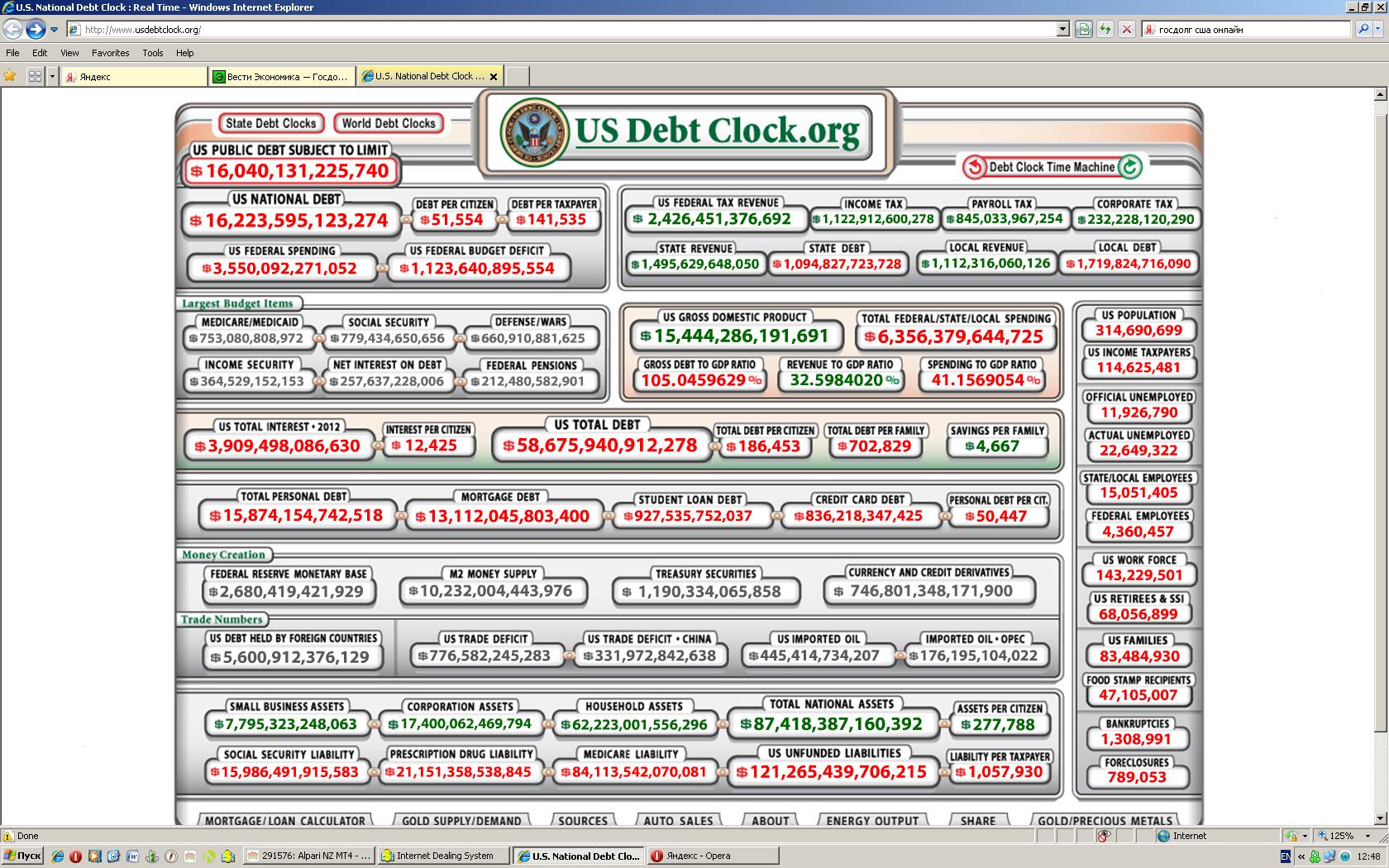
Task: Open the Sources link
Action: [x=583, y=820]
